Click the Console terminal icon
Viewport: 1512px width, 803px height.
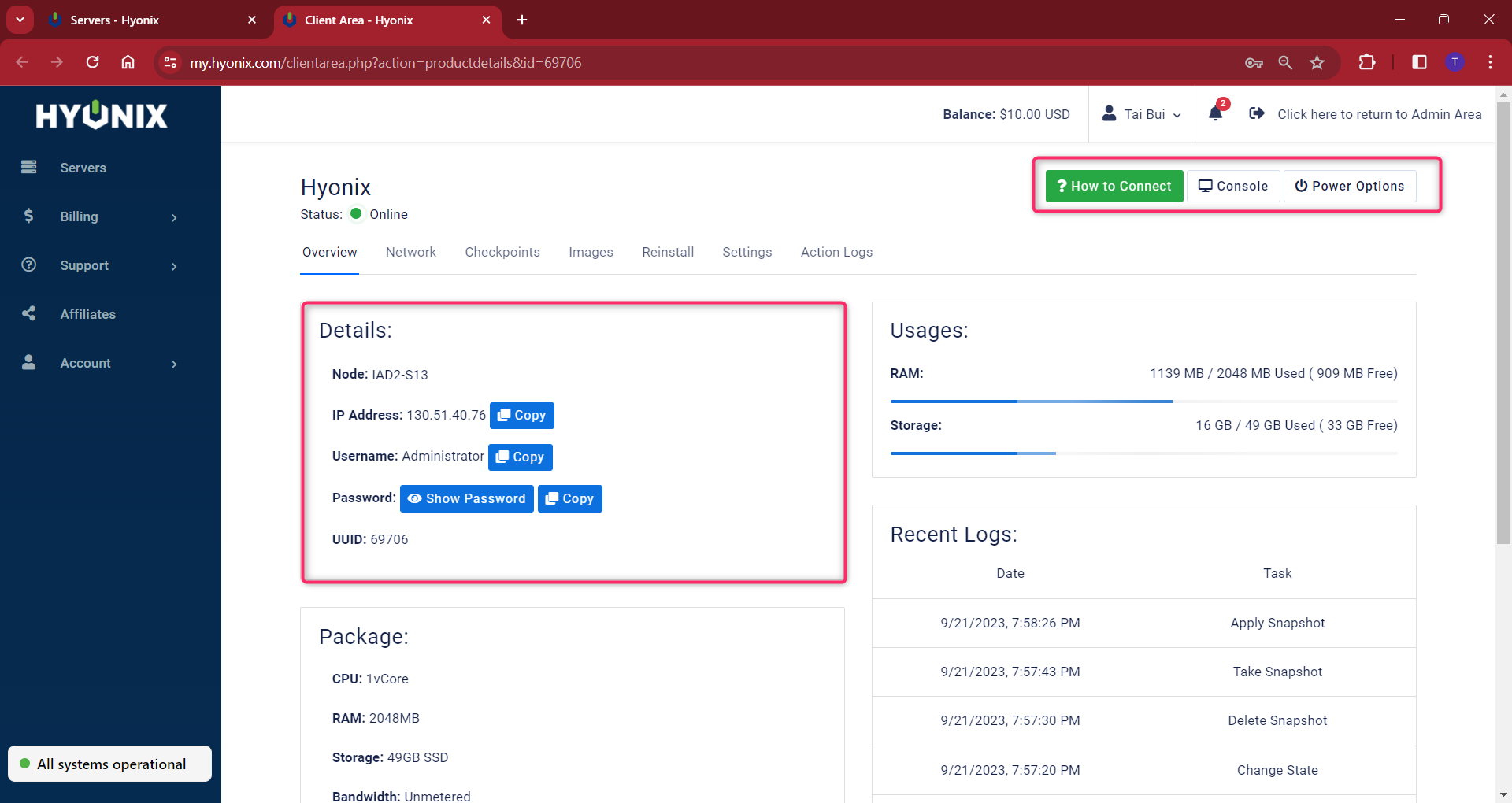[1206, 186]
